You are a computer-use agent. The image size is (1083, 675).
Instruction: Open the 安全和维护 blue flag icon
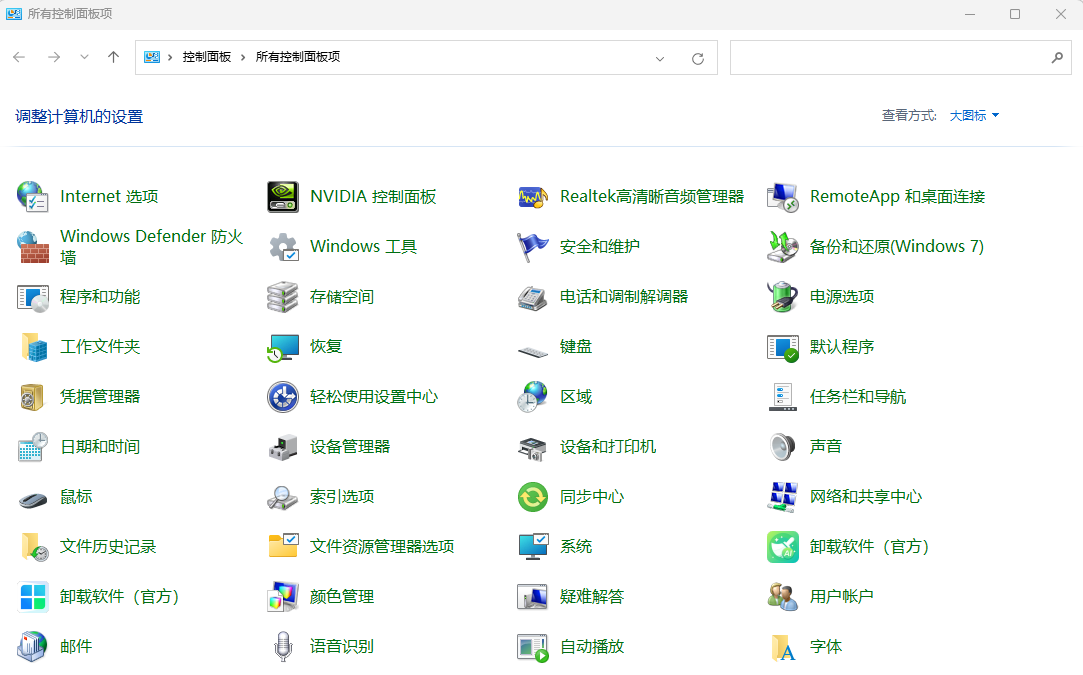coord(533,247)
